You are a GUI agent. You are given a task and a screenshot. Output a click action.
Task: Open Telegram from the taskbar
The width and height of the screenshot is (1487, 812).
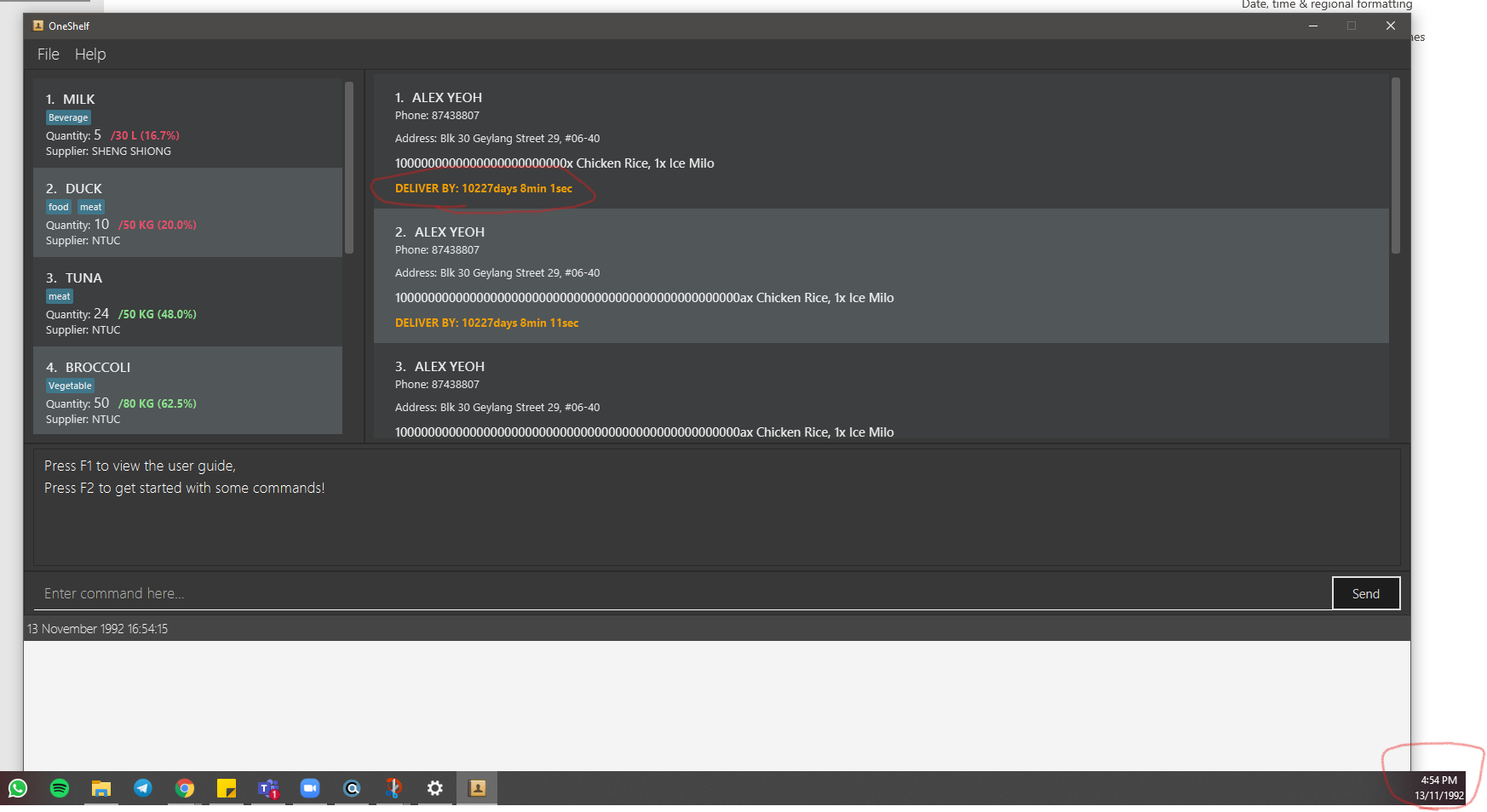point(143,788)
